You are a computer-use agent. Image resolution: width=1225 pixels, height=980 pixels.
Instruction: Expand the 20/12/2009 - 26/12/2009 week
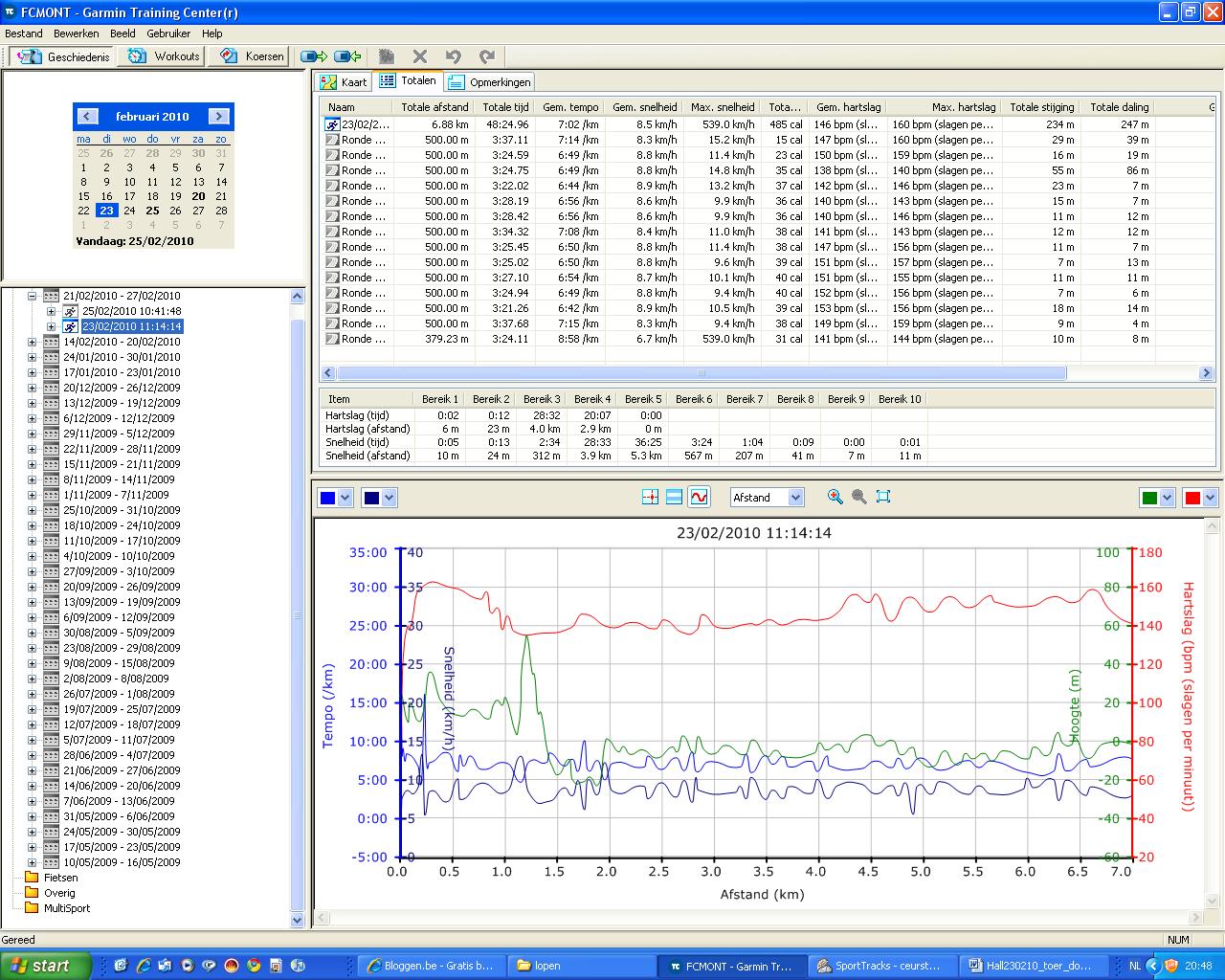pyautogui.click(x=32, y=388)
